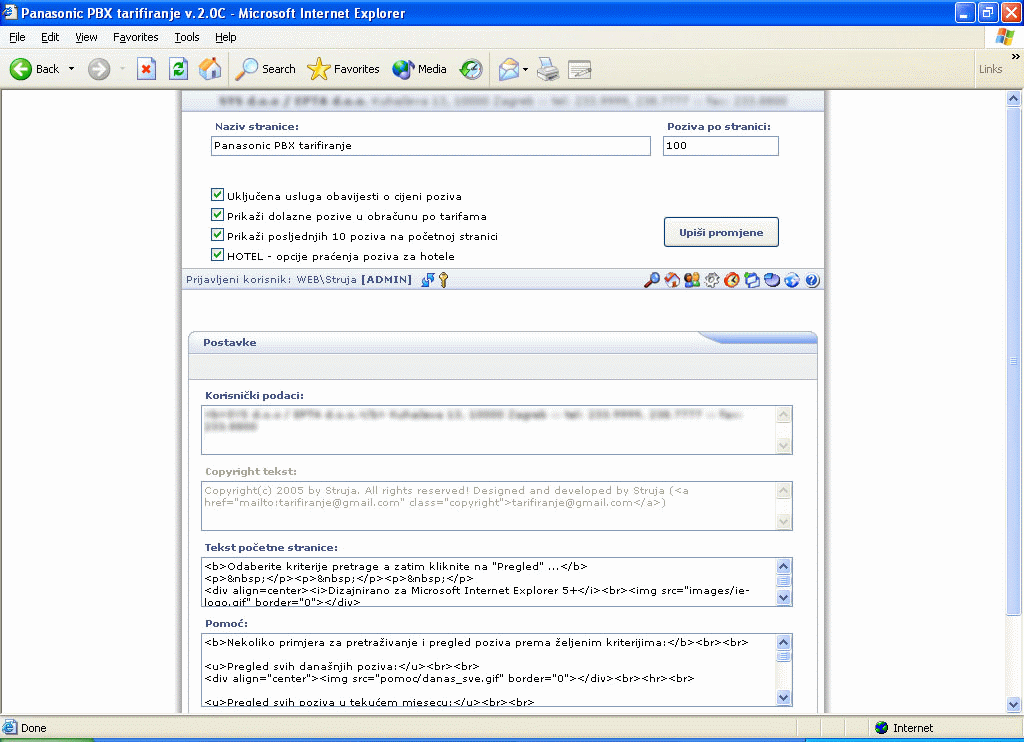Click the IE Forward arrow icon
Image resolution: width=1024 pixels, height=742 pixels.
click(x=99, y=69)
